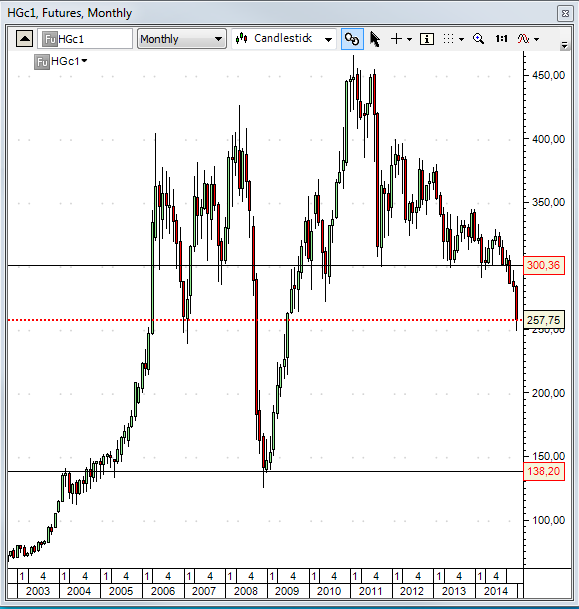The image size is (579, 609).
Task: Click the 2014 year label on time axis
Action: 496,591
